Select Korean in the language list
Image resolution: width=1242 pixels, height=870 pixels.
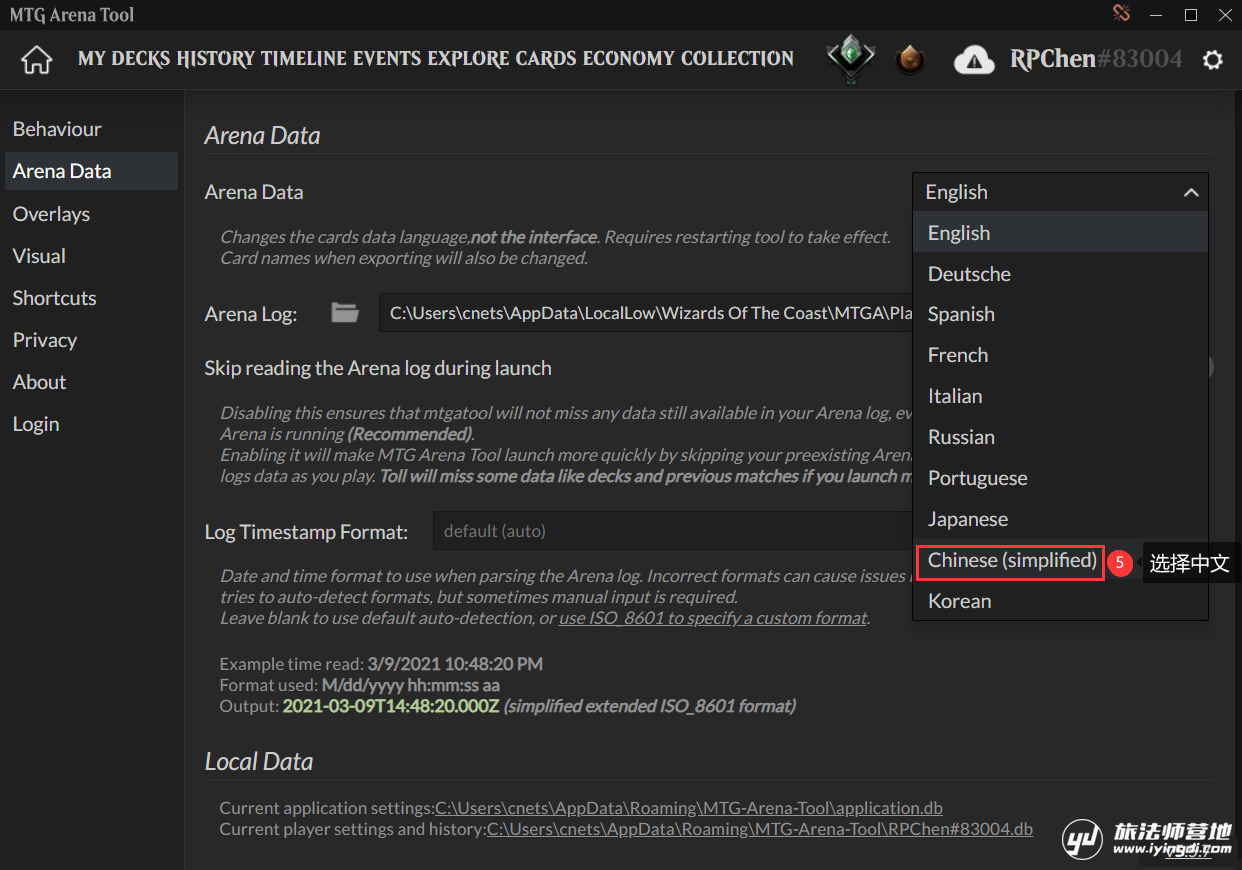[1060, 601]
